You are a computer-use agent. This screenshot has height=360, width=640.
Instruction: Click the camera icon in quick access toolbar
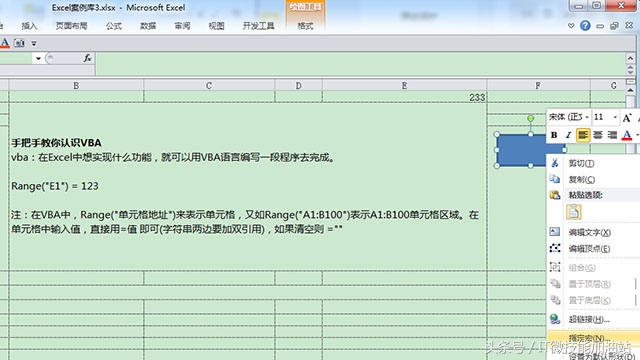tap(19, 43)
